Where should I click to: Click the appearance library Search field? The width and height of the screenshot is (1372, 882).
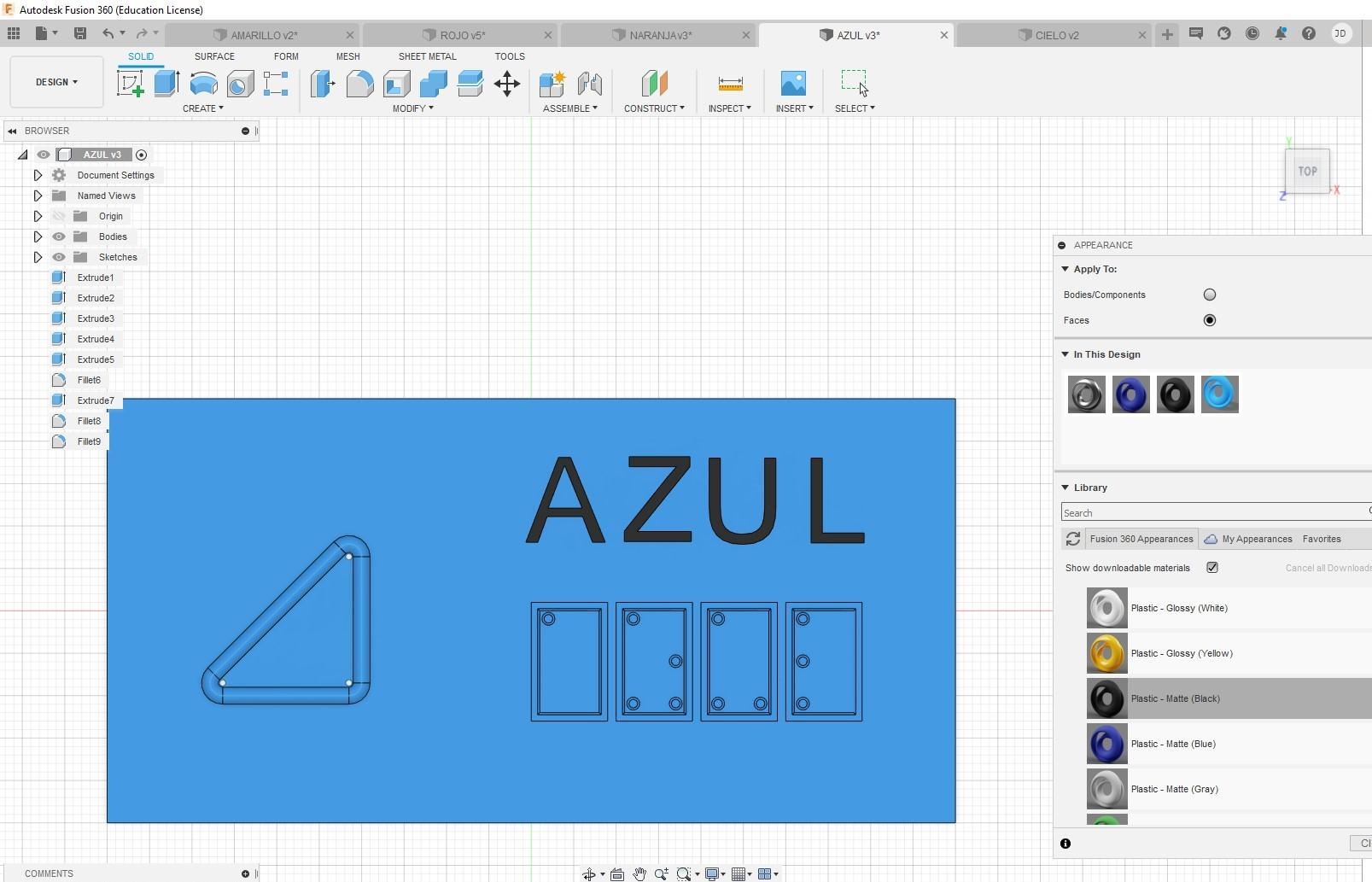pyautogui.click(x=1215, y=512)
